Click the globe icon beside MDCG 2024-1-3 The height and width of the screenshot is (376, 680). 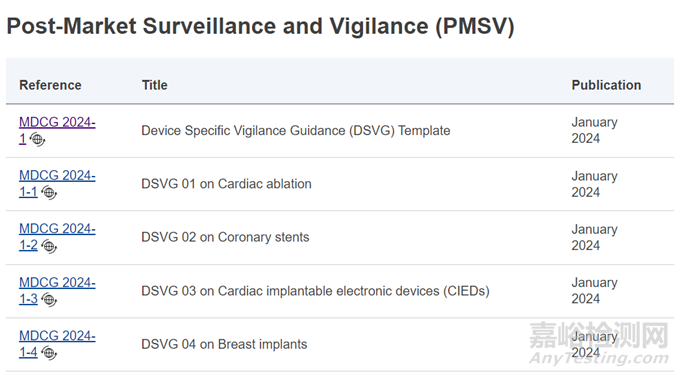point(49,300)
